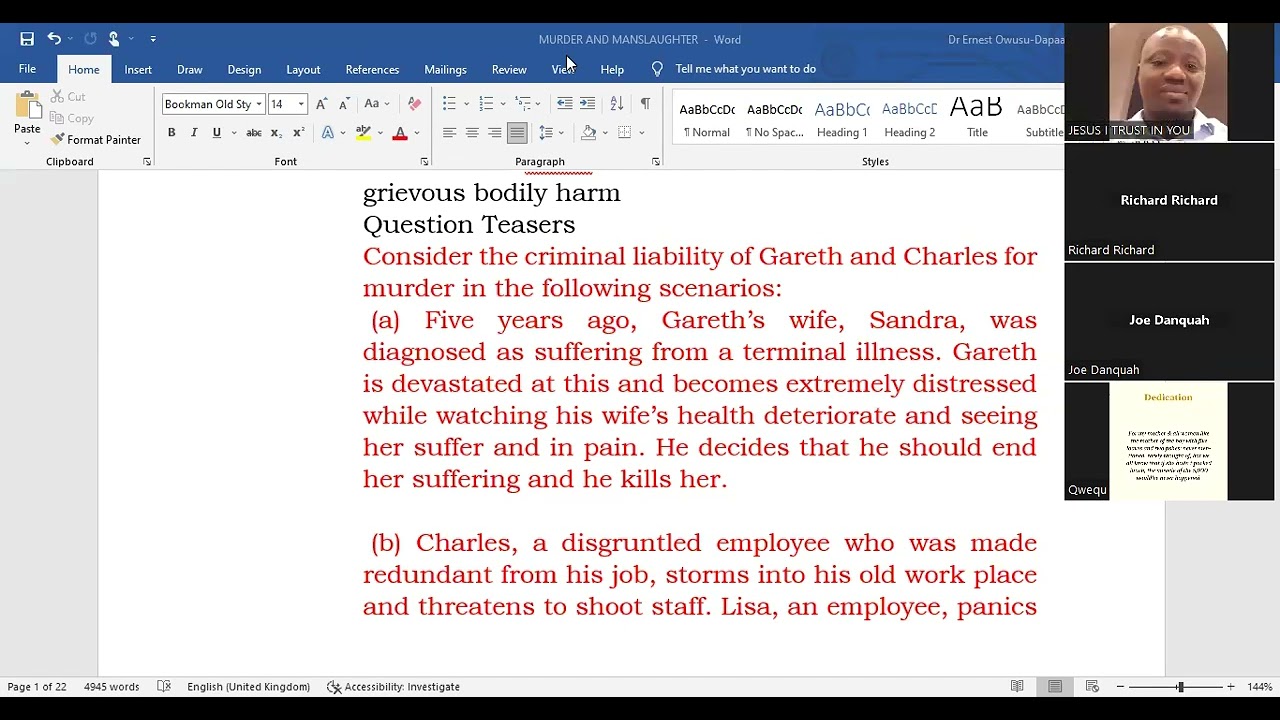
Task: Clear all formatting with the eraser icon
Action: pyautogui.click(x=415, y=104)
